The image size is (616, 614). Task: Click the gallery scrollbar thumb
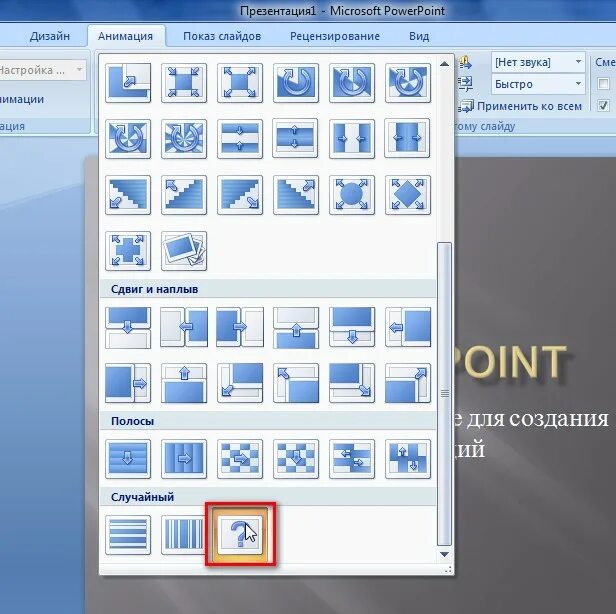tap(445, 394)
